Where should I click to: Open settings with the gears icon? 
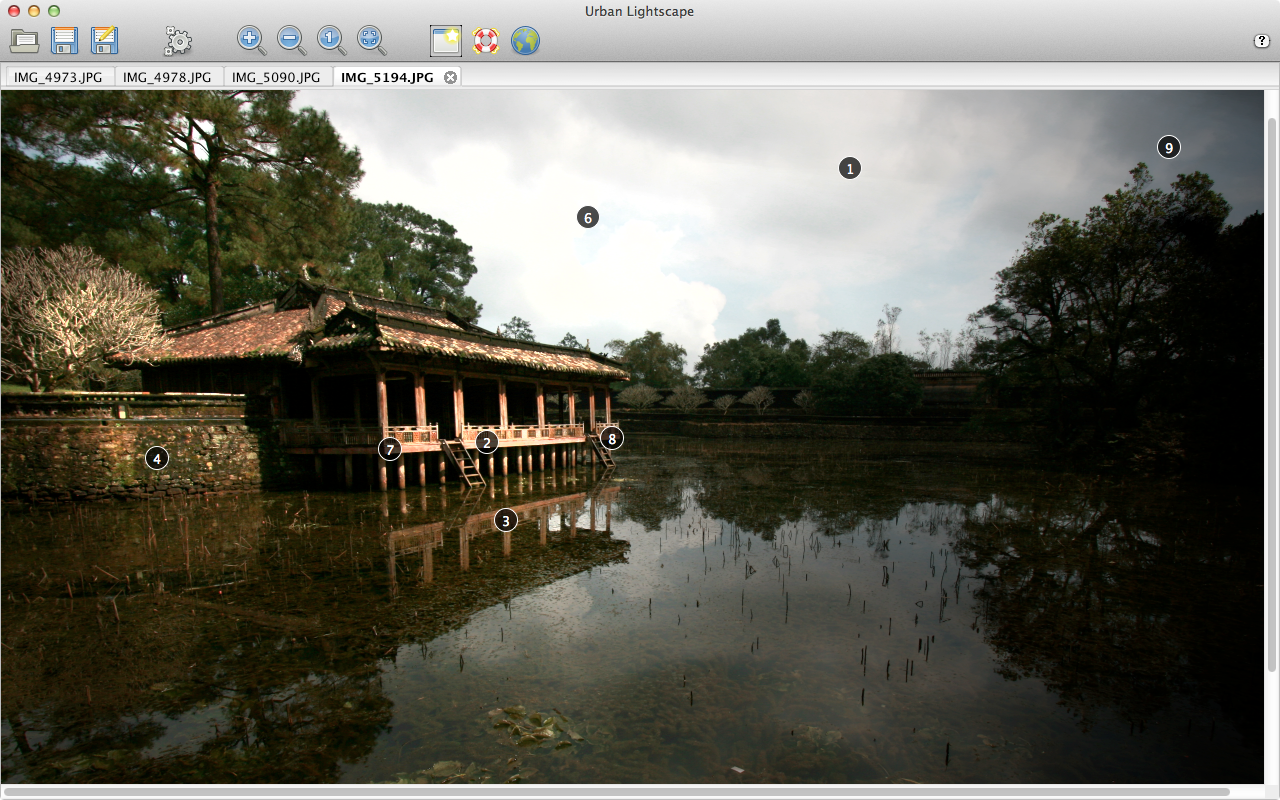[178, 41]
